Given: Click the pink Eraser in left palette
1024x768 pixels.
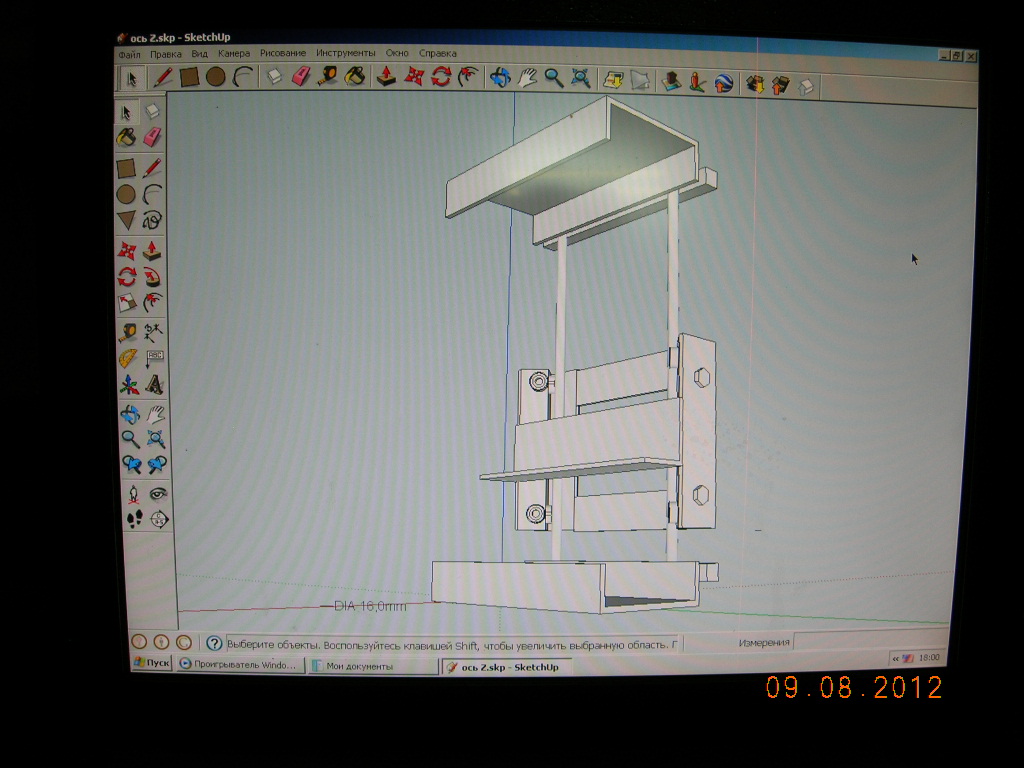Looking at the screenshot, I should point(152,137).
